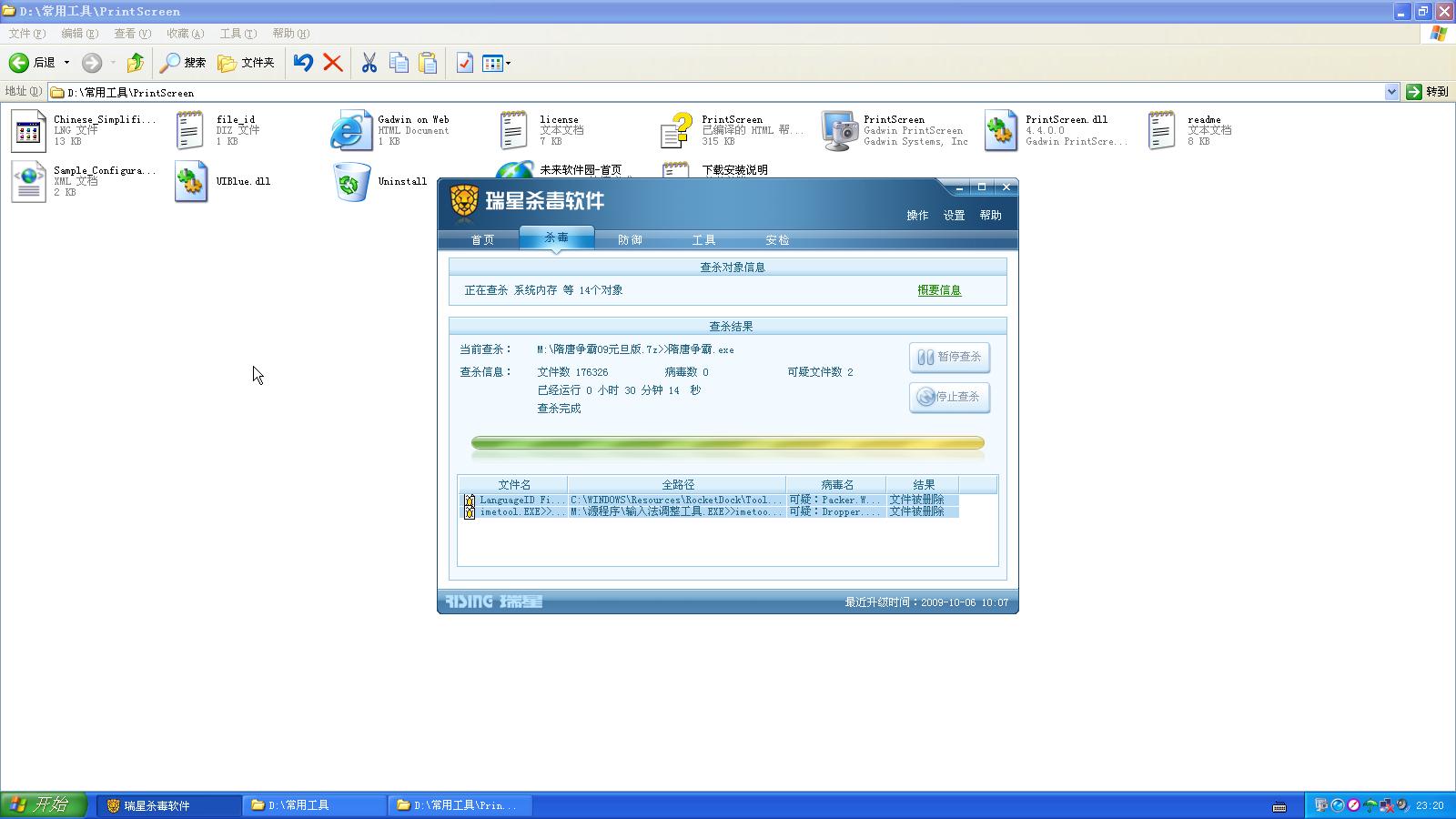Open the 帮助 menu in Rising
The image size is (1456, 819).
[x=990, y=216]
